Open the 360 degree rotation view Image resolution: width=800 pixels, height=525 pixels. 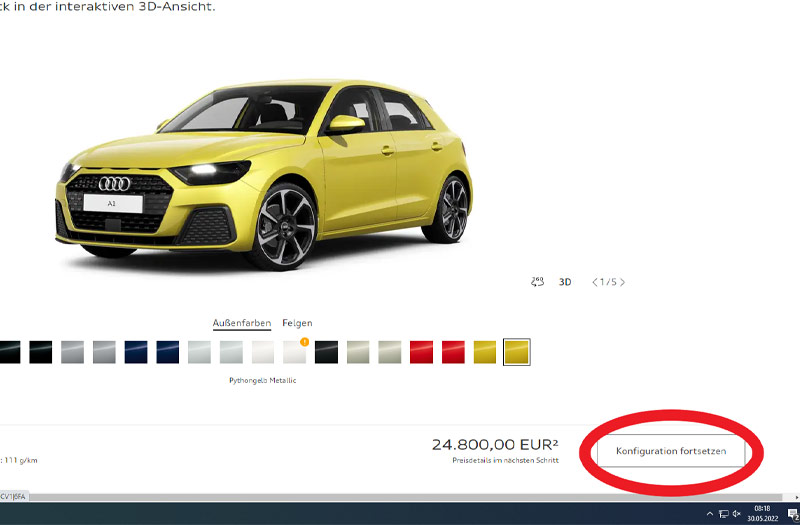click(537, 282)
